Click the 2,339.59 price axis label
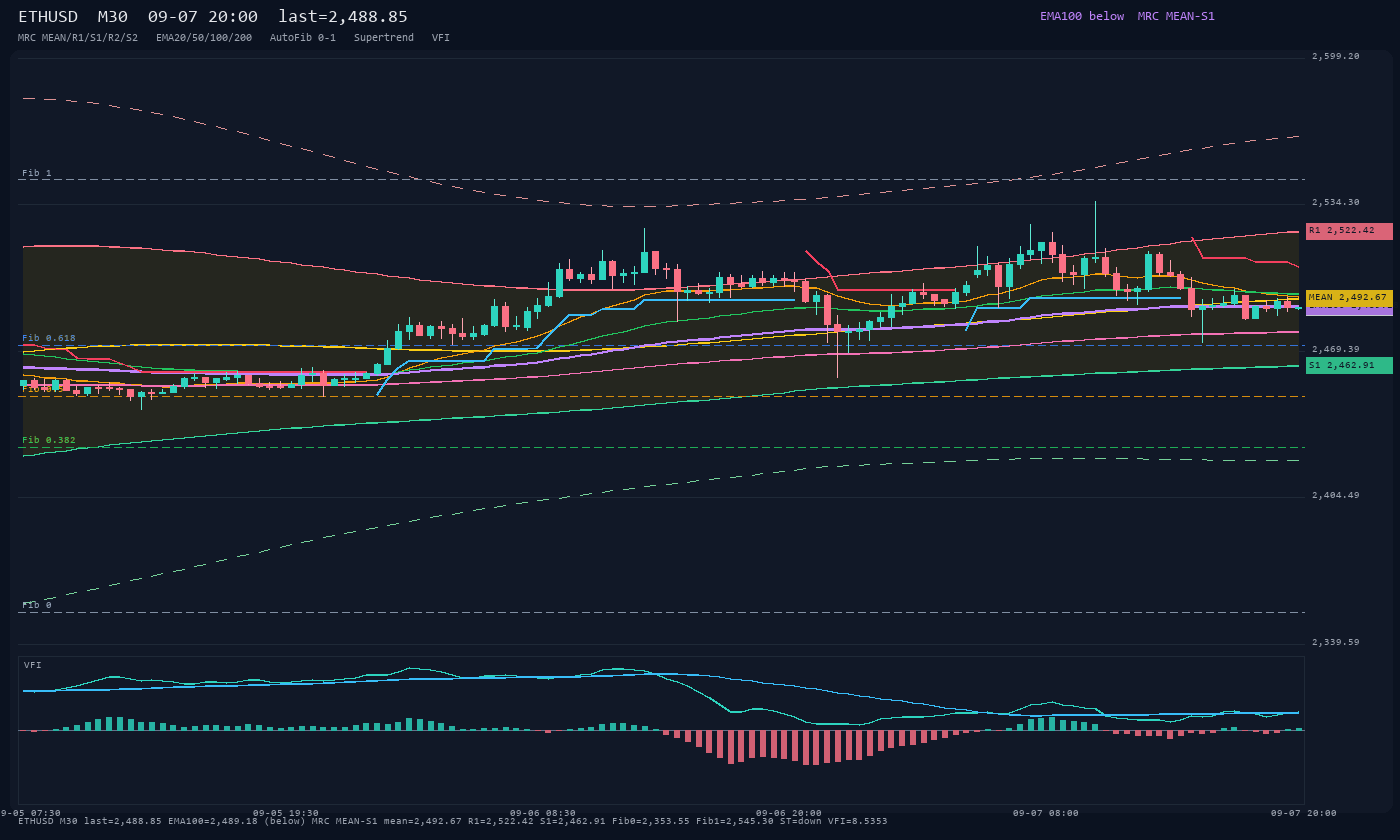This screenshot has width=1400, height=840. tap(1336, 642)
